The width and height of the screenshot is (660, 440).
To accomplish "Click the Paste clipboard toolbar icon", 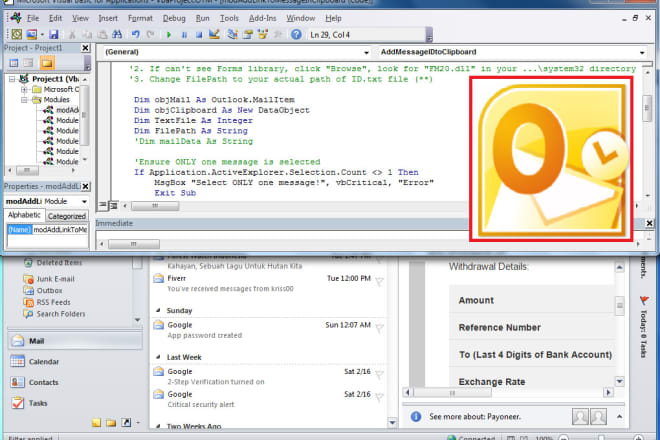I will coord(102,35).
